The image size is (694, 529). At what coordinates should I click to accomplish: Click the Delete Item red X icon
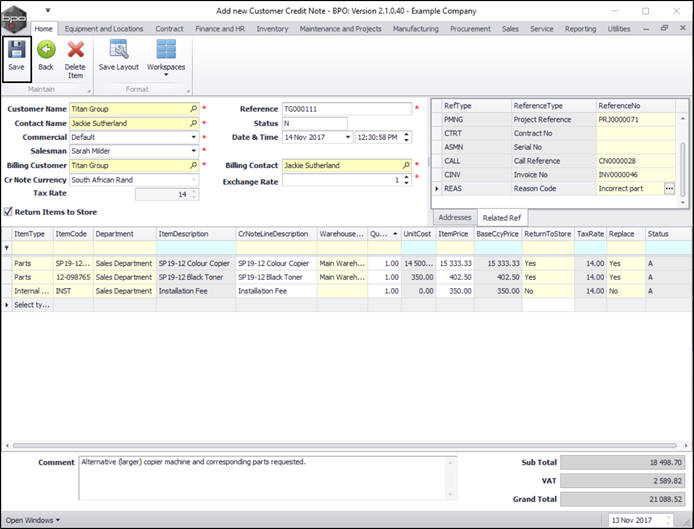coord(75,49)
